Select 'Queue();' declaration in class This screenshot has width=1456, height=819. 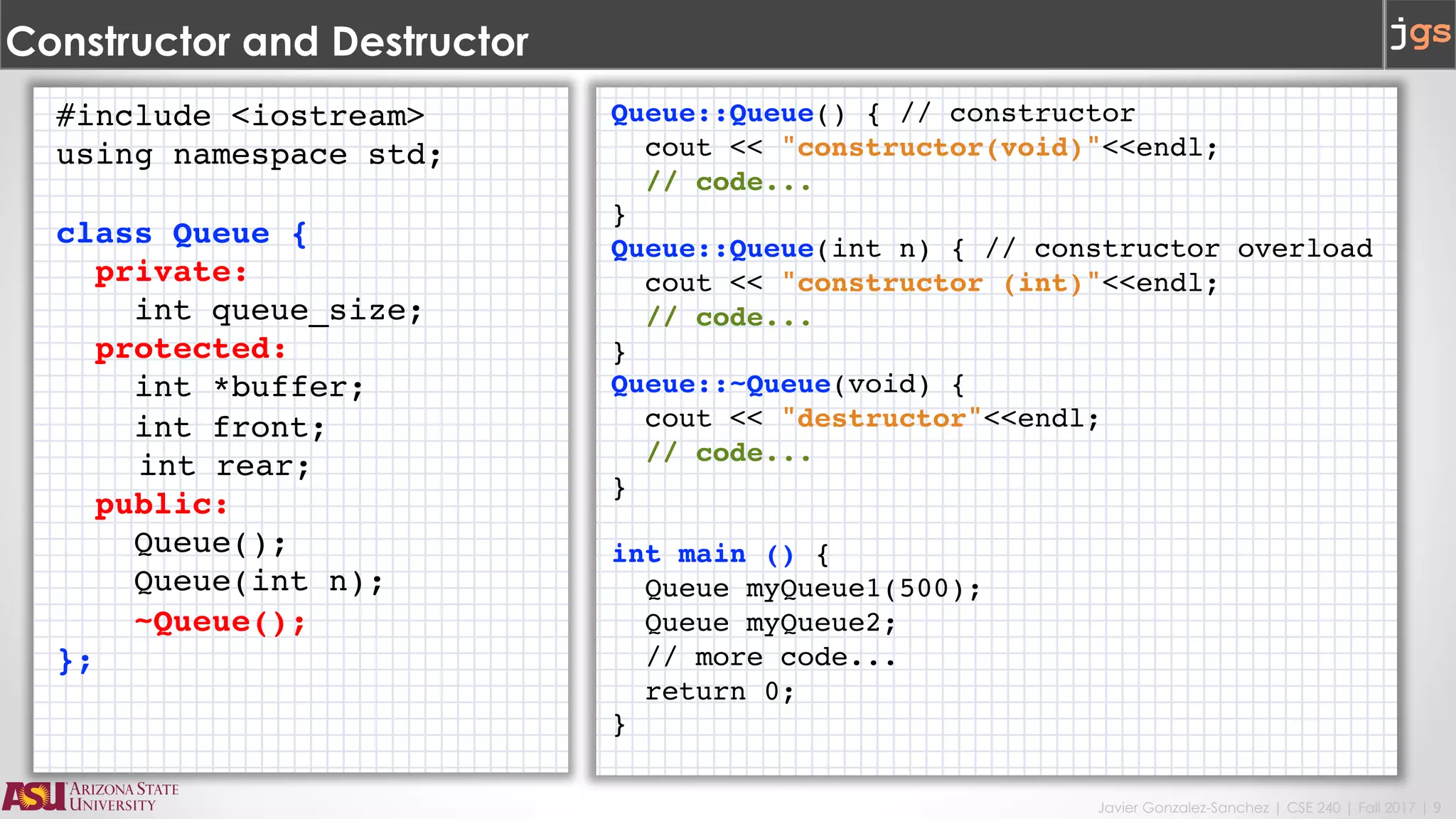210,544
